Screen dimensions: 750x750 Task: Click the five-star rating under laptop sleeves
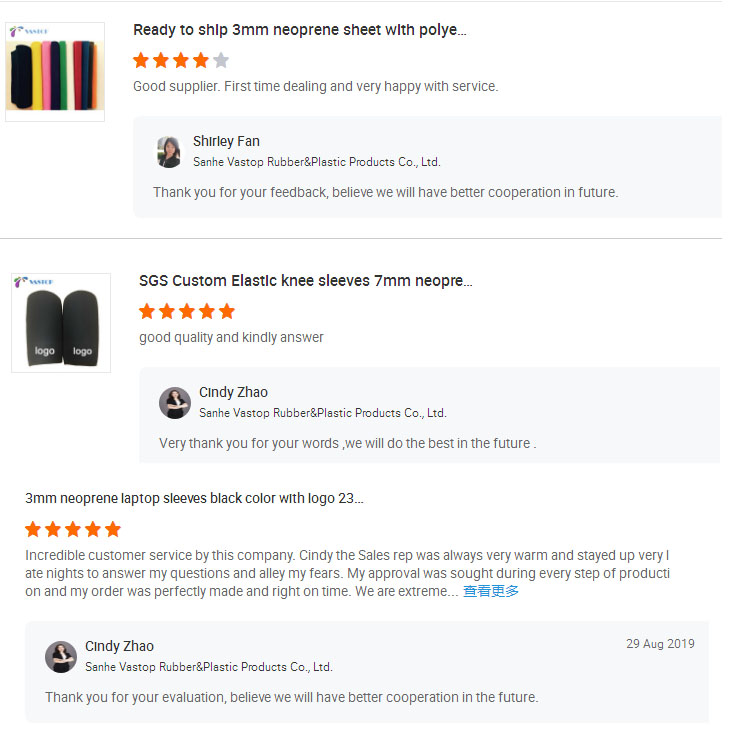(73, 529)
